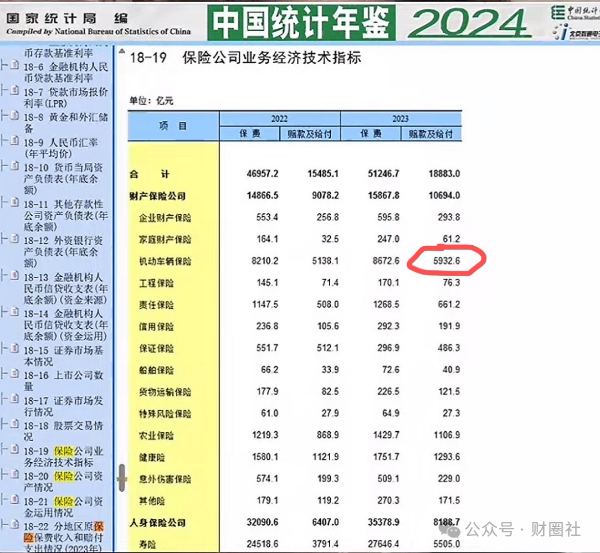Click the value 15867.8 in 财产保险公司 row
The width and height of the screenshot is (600, 553).
[383, 196]
